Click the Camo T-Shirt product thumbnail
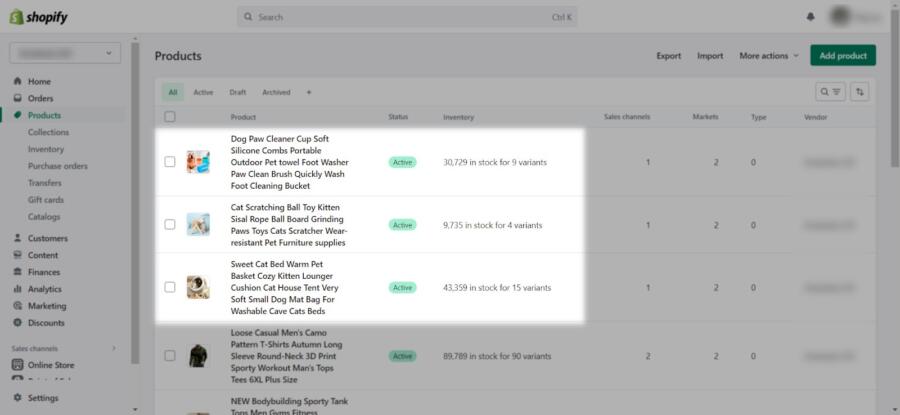 click(x=198, y=356)
